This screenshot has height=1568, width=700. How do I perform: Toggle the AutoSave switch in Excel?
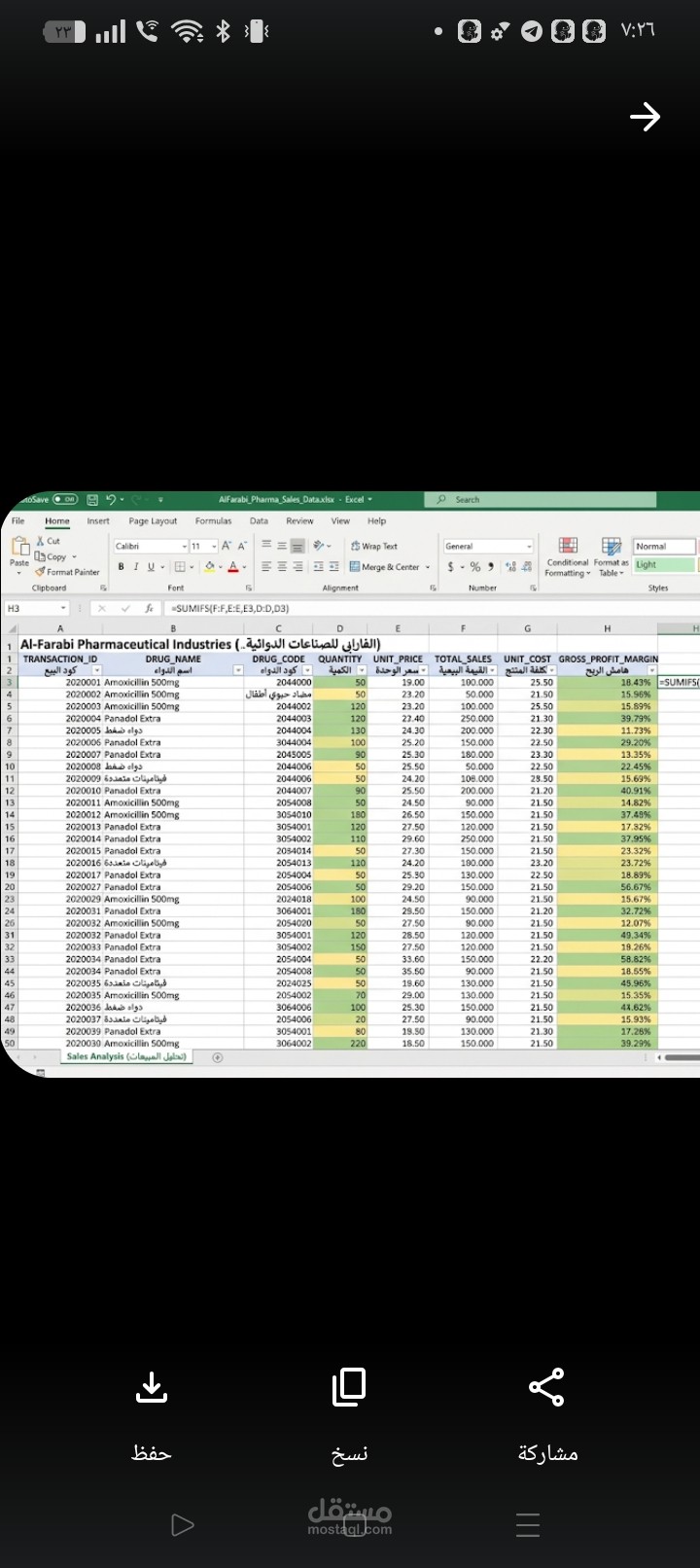(64, 499)
